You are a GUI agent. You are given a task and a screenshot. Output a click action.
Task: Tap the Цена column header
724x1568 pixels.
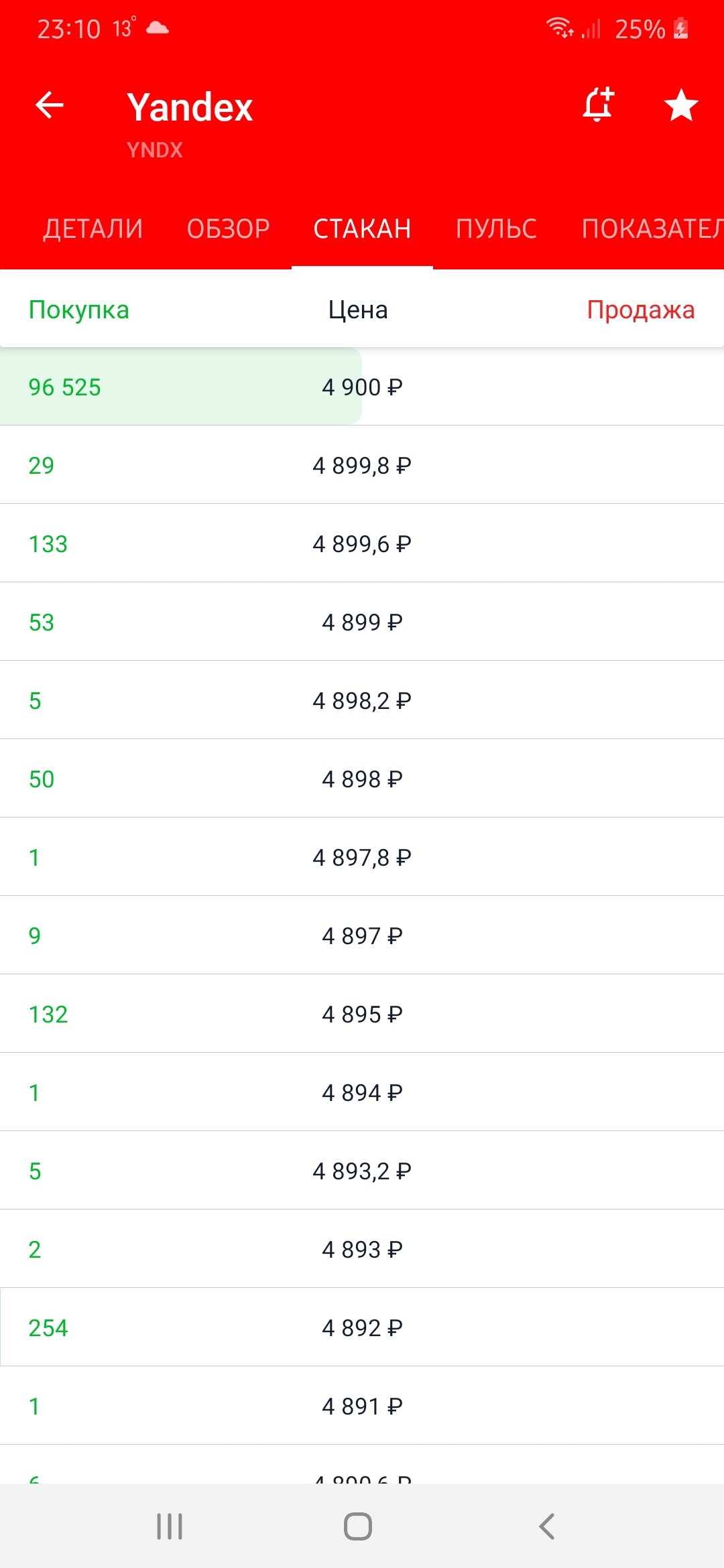pos(358,310)
